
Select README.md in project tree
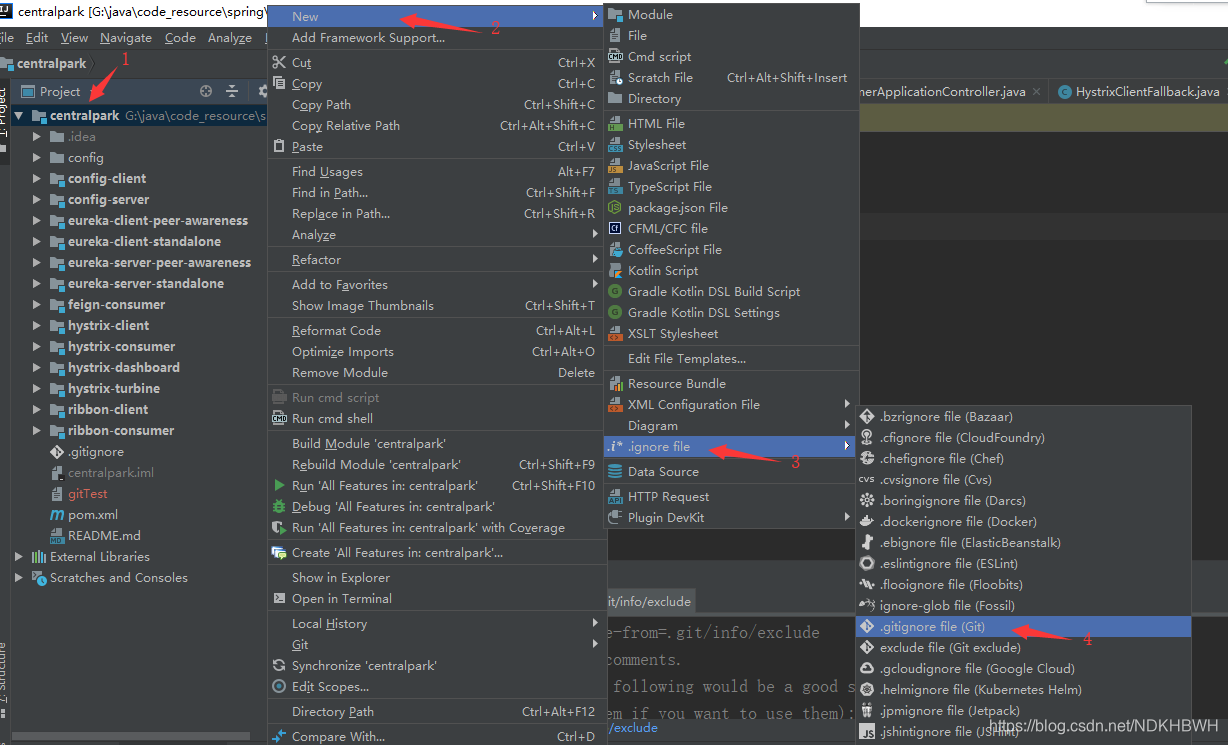coord(104,535)
